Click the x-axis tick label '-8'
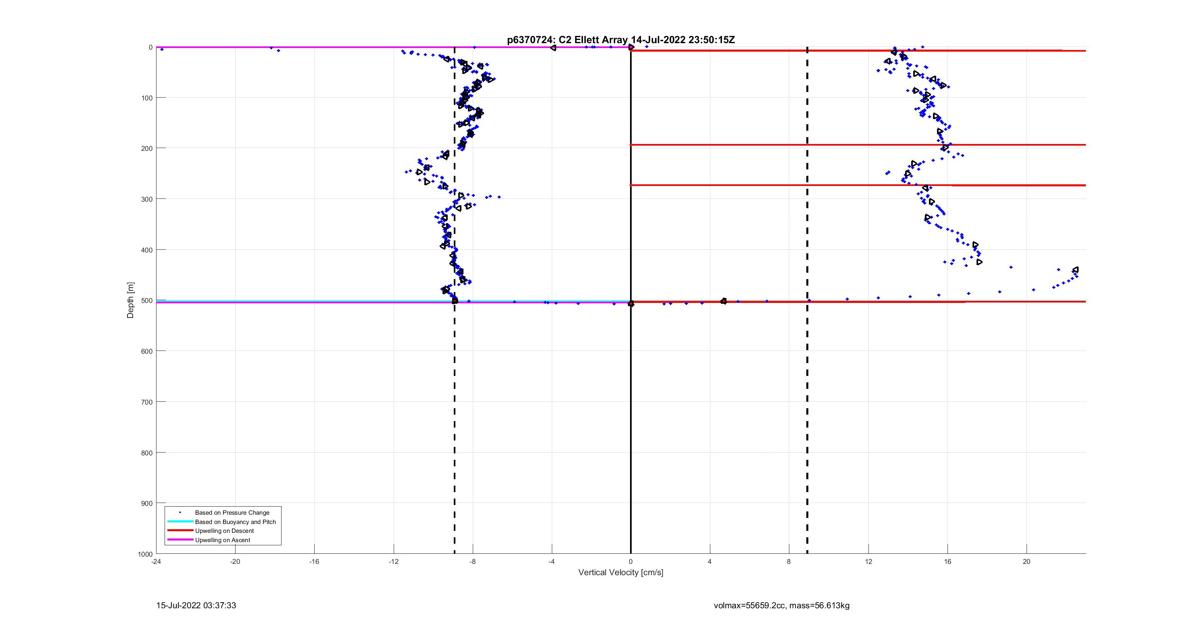 (472, 561)
